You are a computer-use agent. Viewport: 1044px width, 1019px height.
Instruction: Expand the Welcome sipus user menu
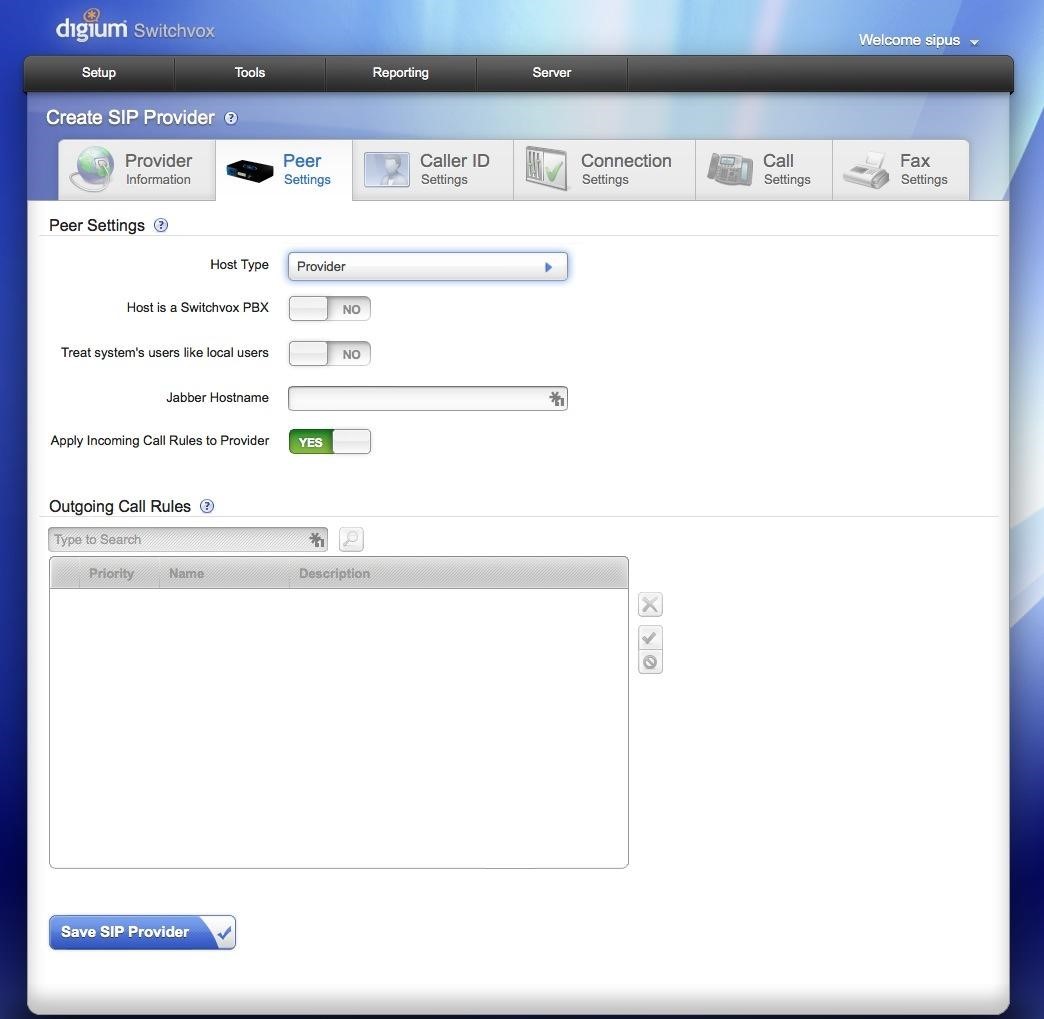918,41
